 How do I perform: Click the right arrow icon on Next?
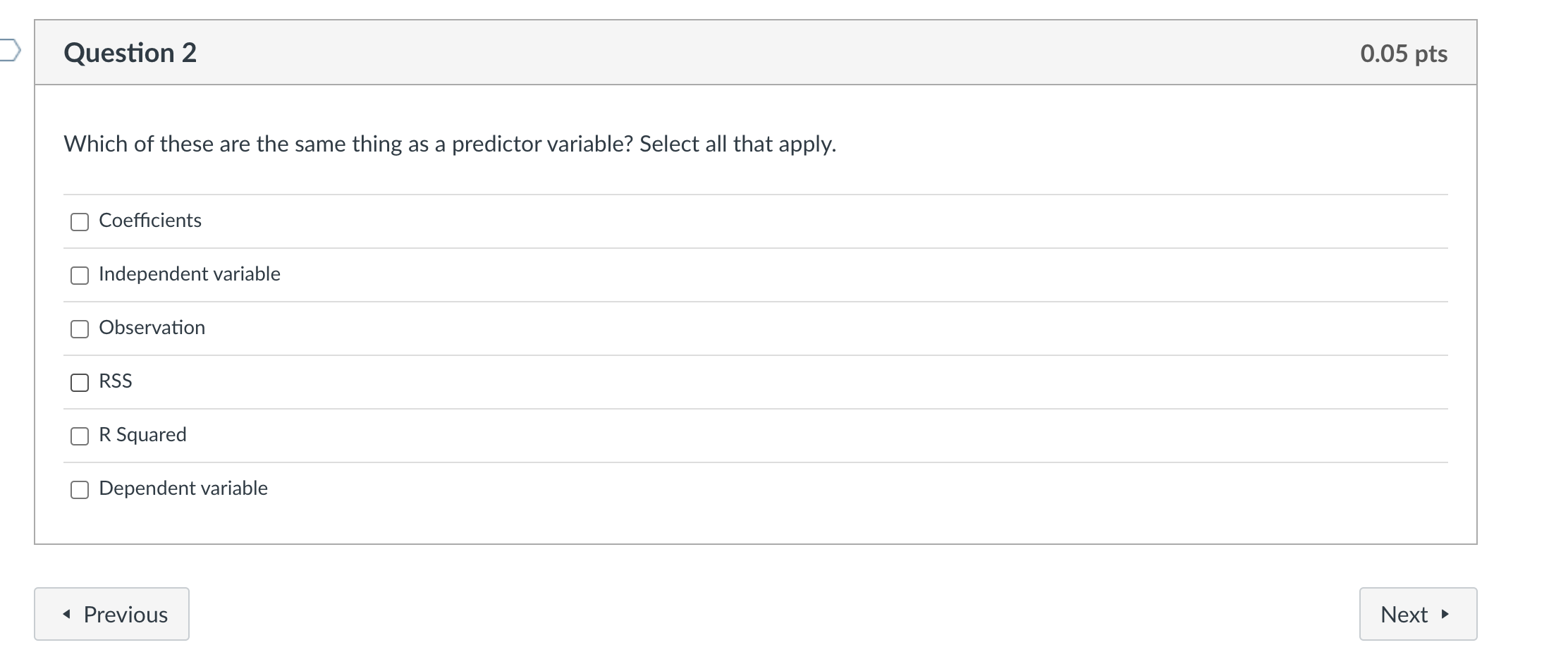(x=1445, y=615)
